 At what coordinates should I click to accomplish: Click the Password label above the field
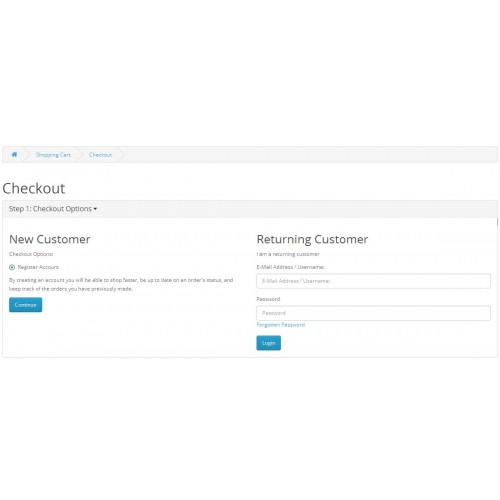coord(268,299)
